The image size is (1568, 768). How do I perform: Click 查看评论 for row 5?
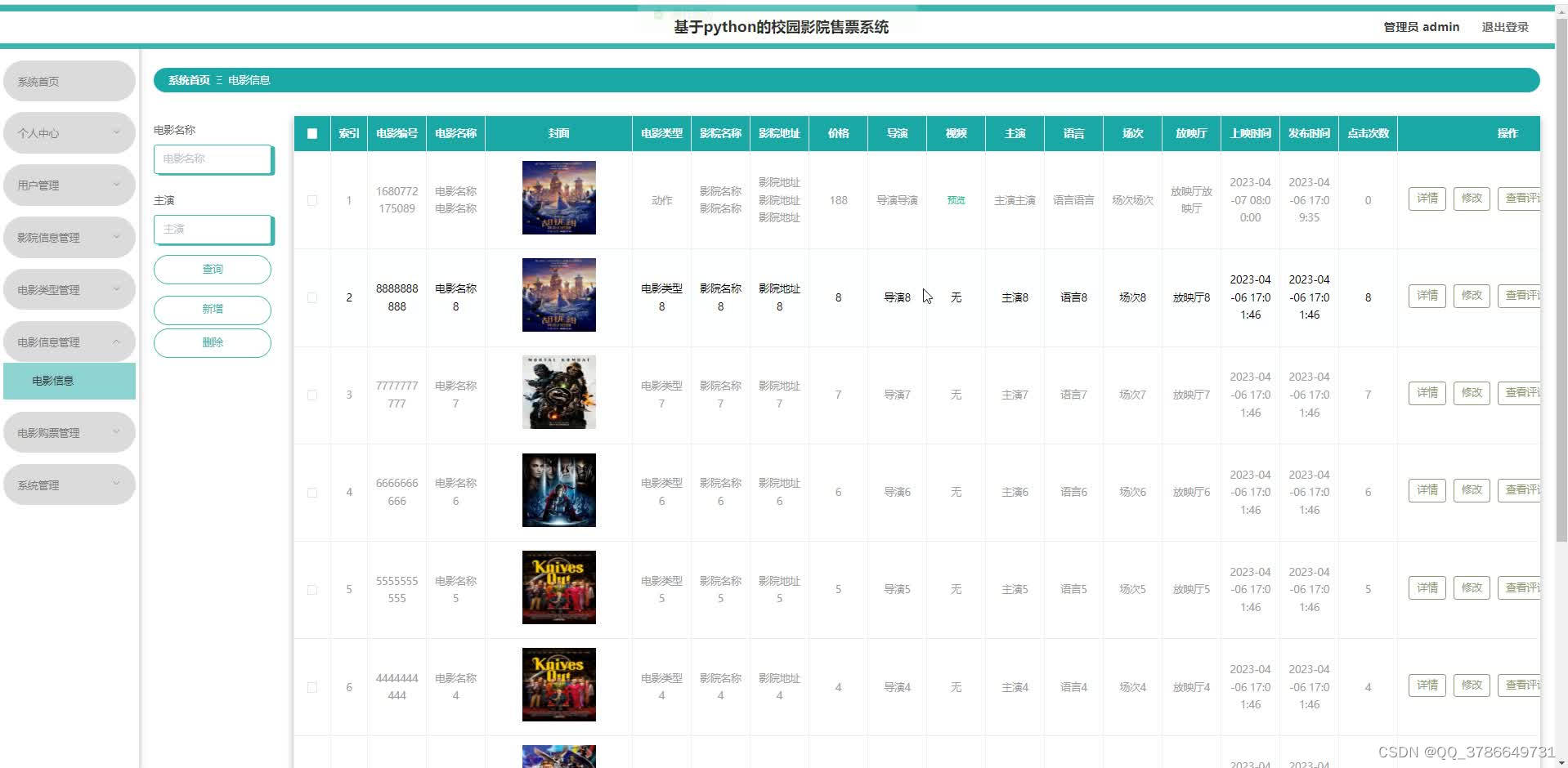click(1519, 588)
